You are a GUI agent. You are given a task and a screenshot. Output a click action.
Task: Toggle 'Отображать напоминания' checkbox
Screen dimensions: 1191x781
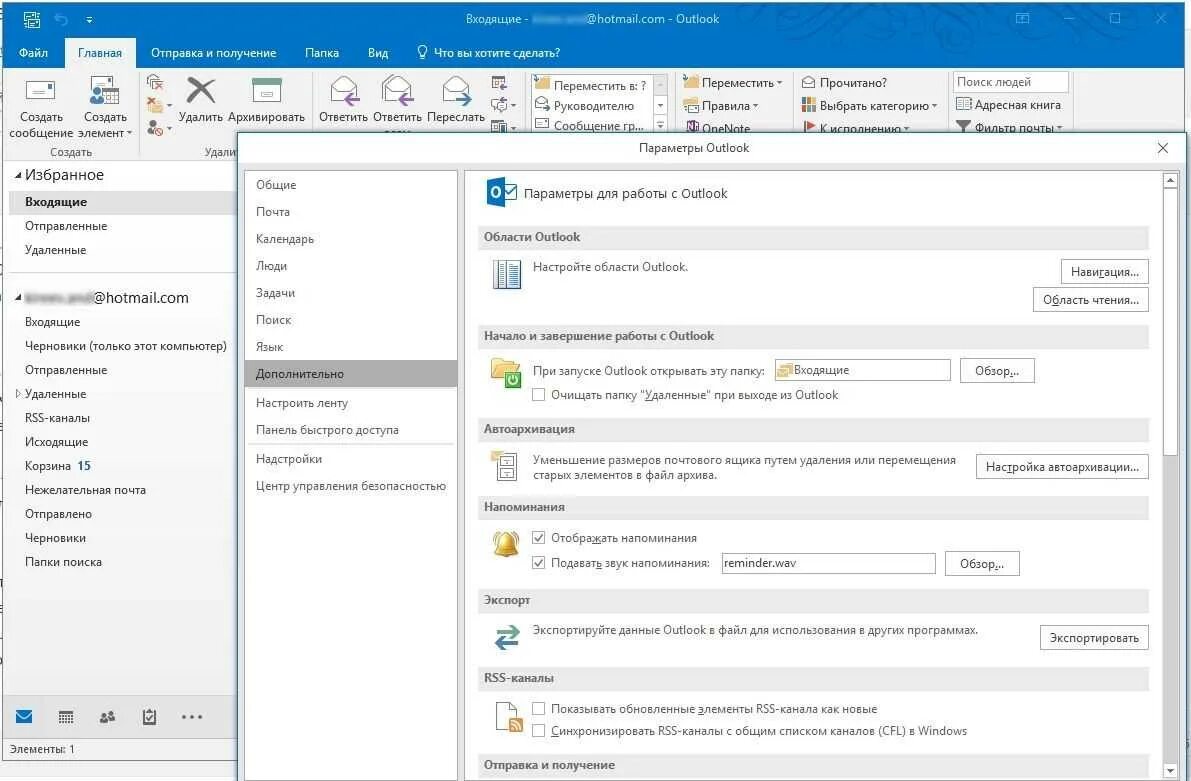tap(539, 538)
